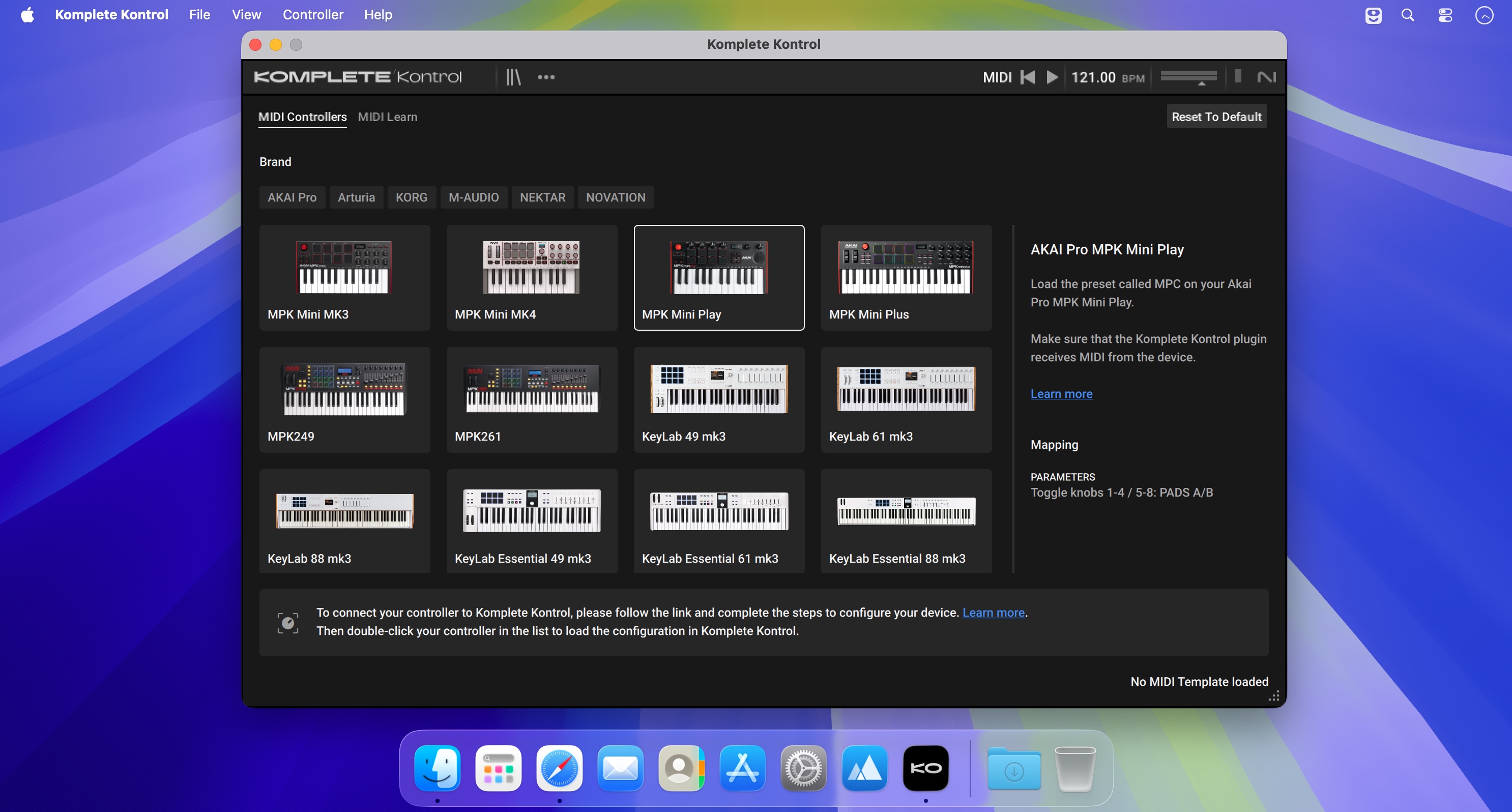Switch to the MIDI Learn tab
The height and width of the screenshot is (812, 1512).
point(387,117)
